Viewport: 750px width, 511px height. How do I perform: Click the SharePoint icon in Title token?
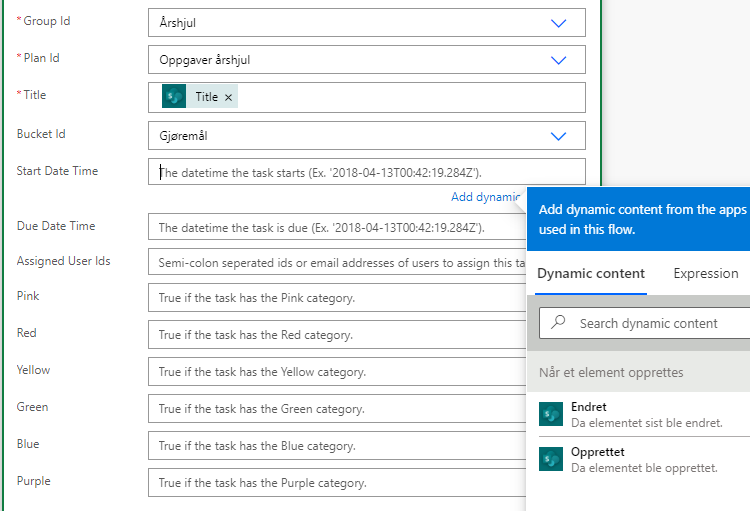(x=174, y=97)
